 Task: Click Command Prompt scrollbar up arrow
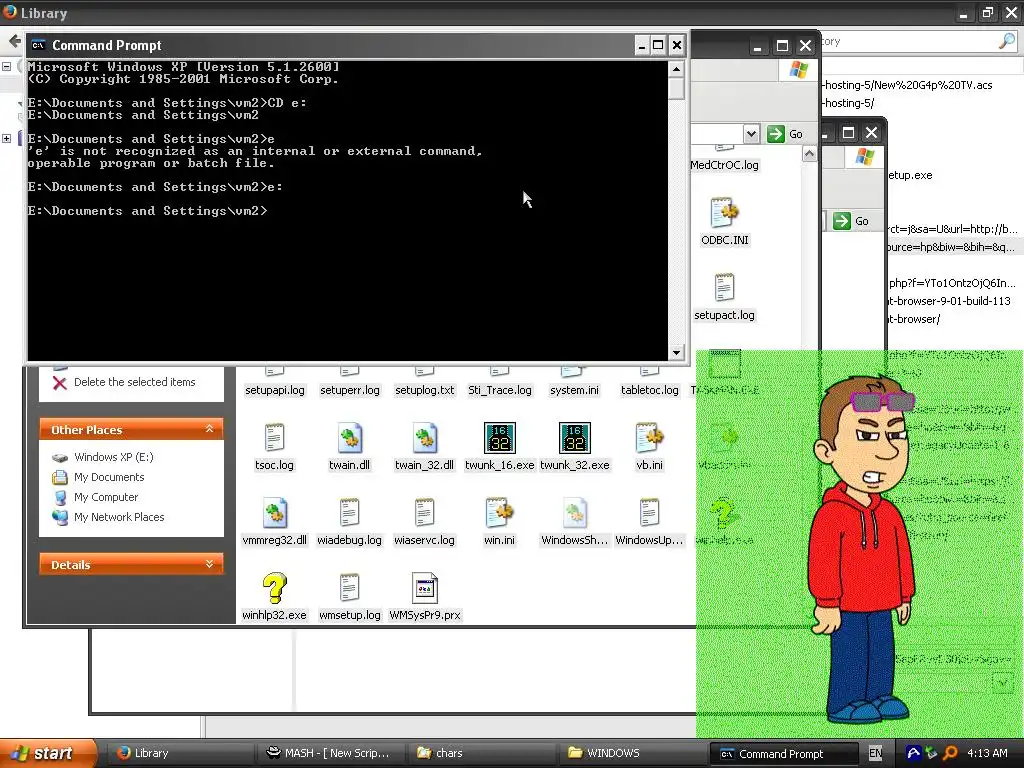coord(676,69)
